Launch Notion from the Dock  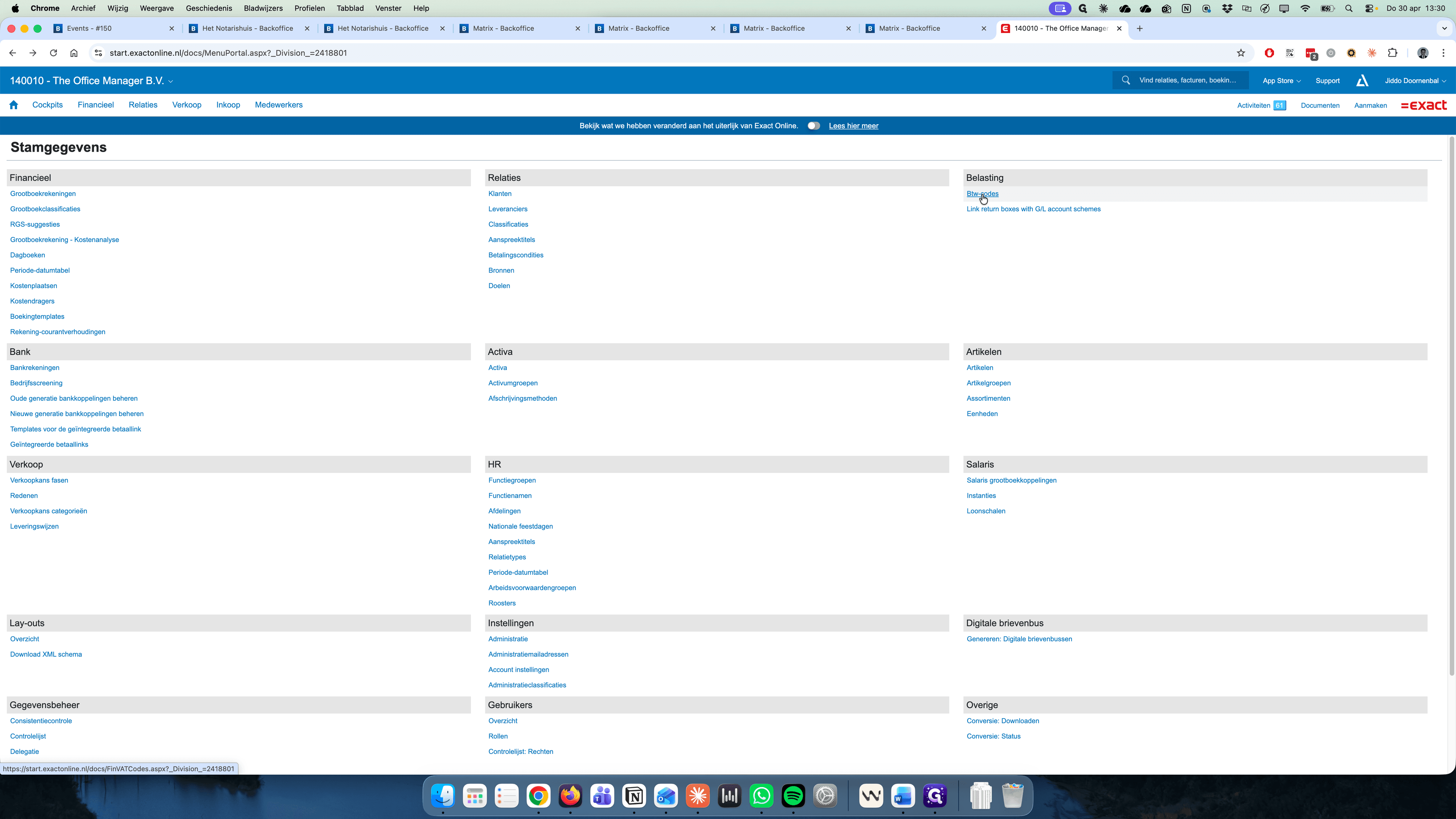click(x=634, y=796)
